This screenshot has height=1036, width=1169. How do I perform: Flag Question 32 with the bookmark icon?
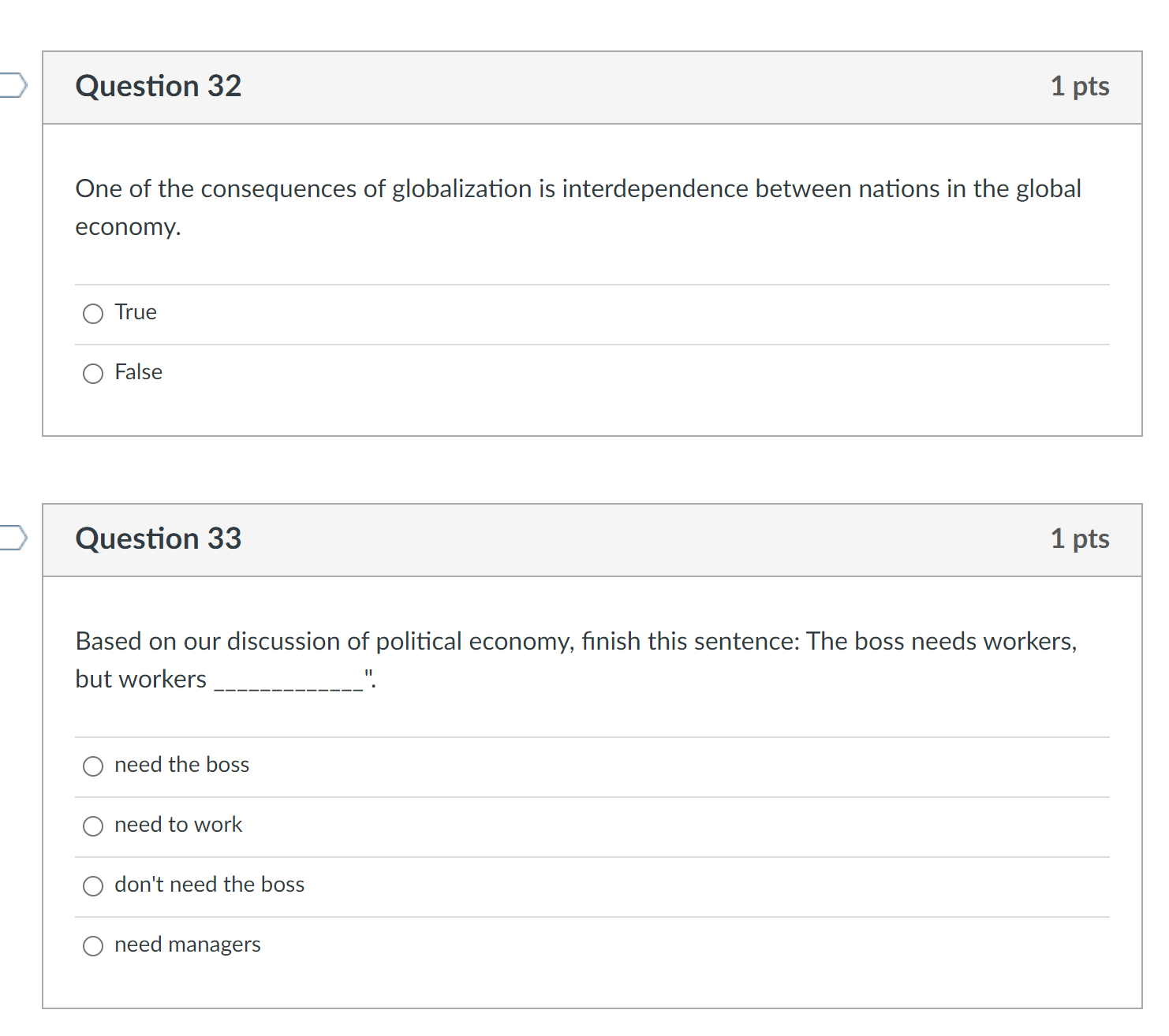[13, 84]
